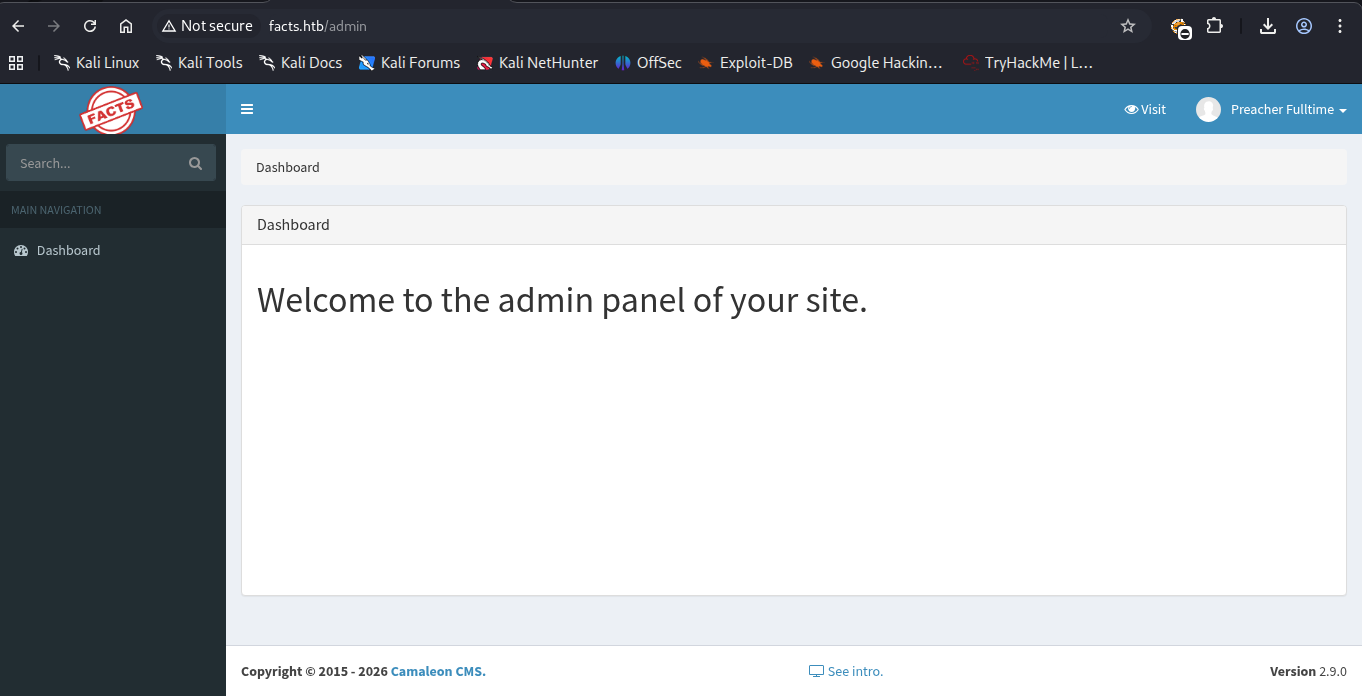Open the TryHackMe bookmark
Screen dimensions: 1362x696
tap(1028, 63)
